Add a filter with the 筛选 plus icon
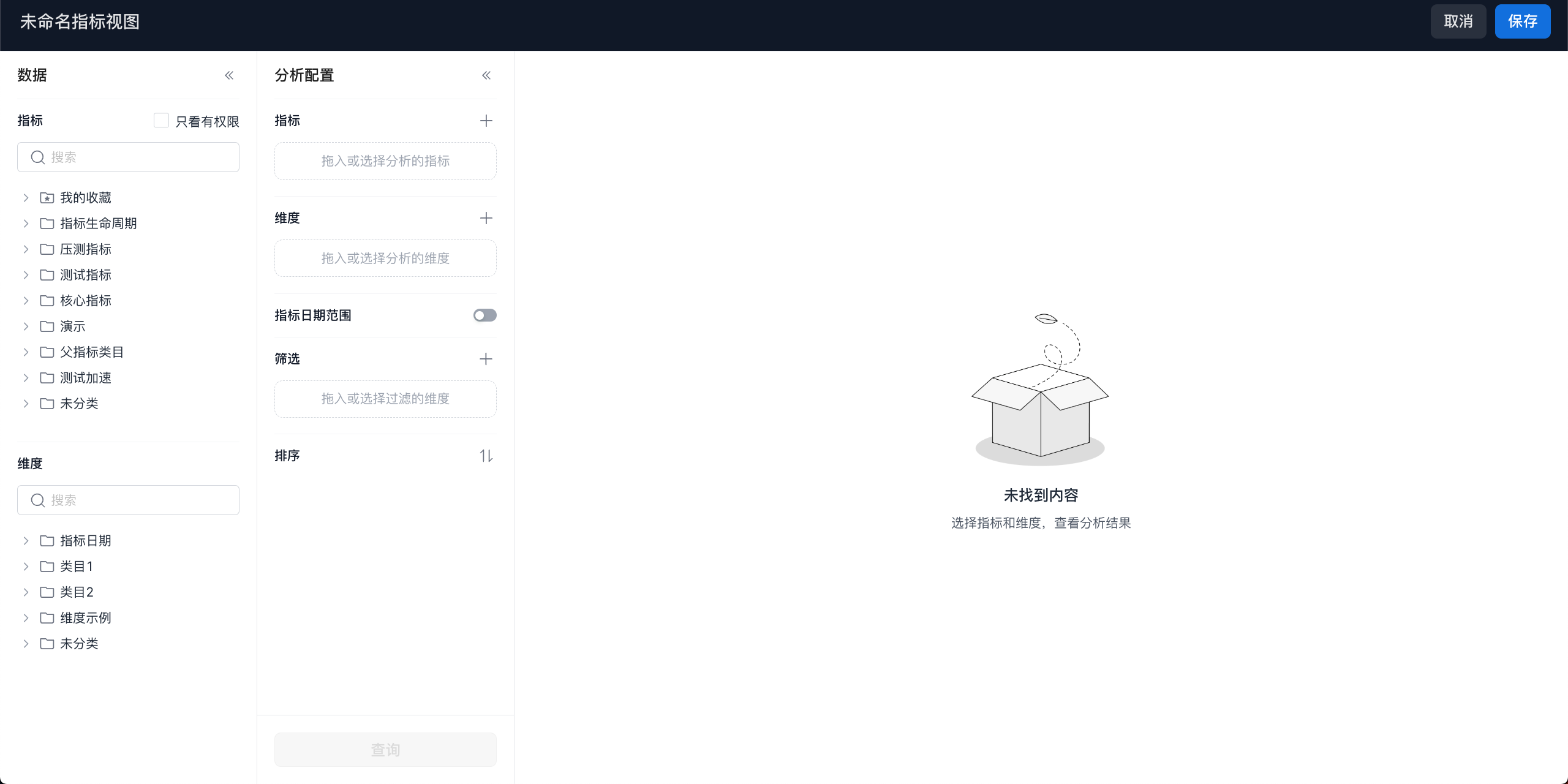Screen dimensions: 1568x784 pyautogui.click(x=486, y=359)
